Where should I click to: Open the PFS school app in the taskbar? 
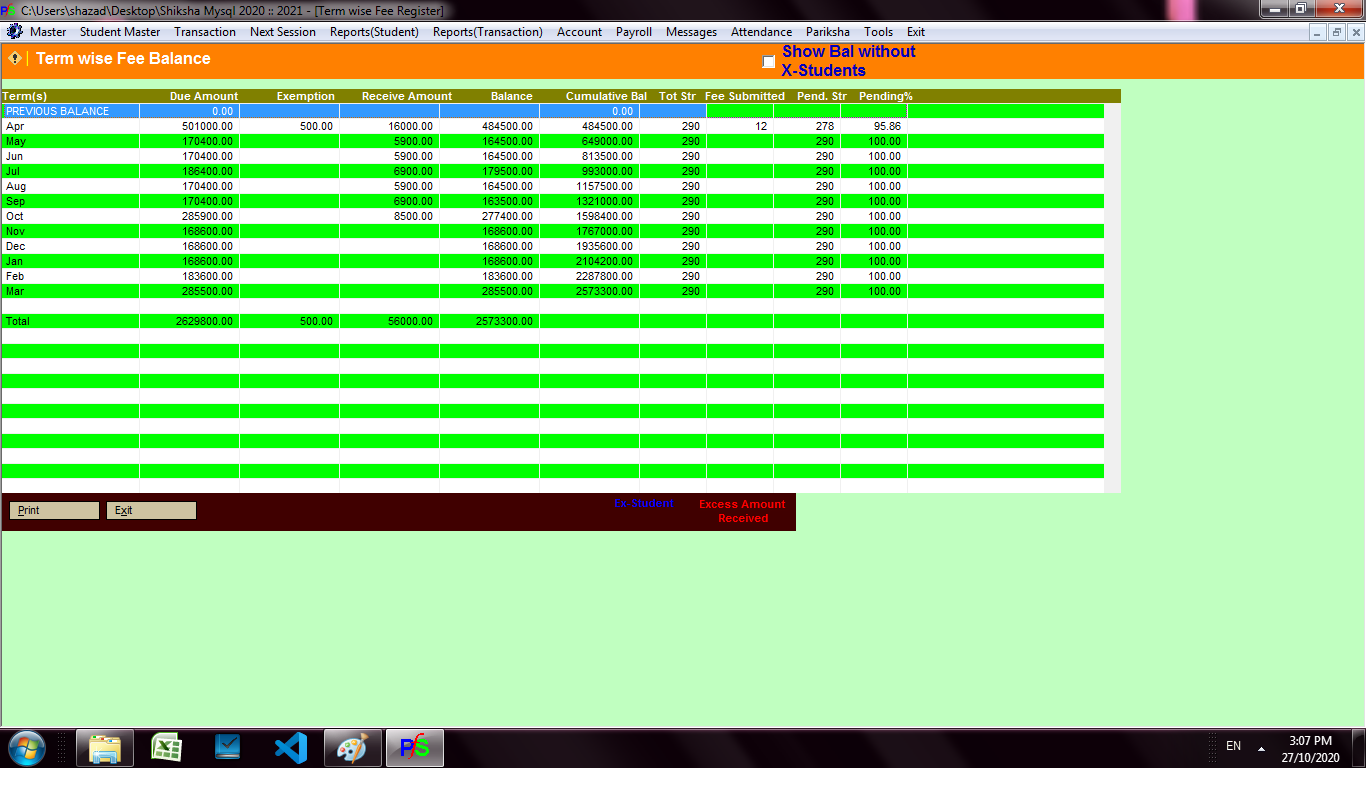[x=415, y=748]
